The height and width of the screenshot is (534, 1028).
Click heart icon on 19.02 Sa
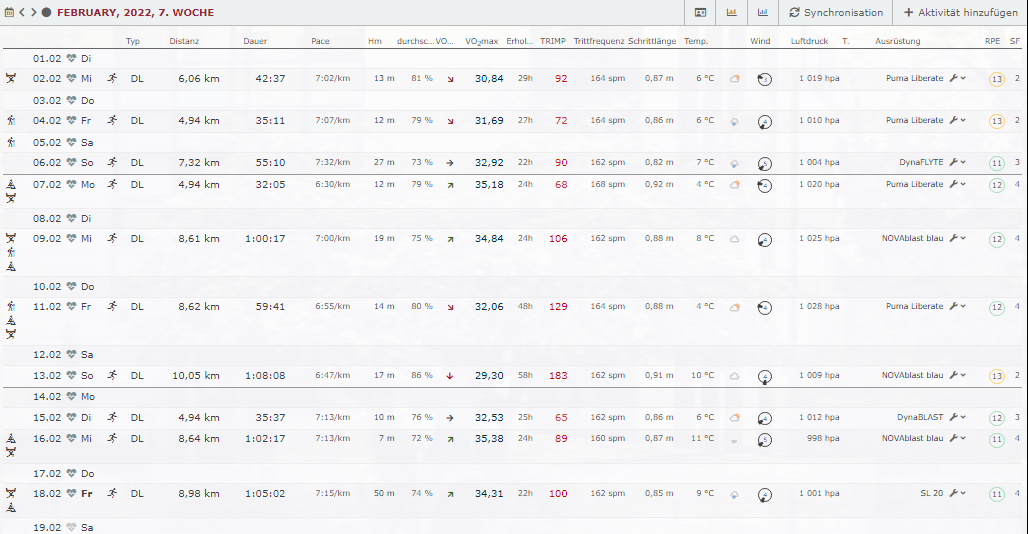(71, 527)
